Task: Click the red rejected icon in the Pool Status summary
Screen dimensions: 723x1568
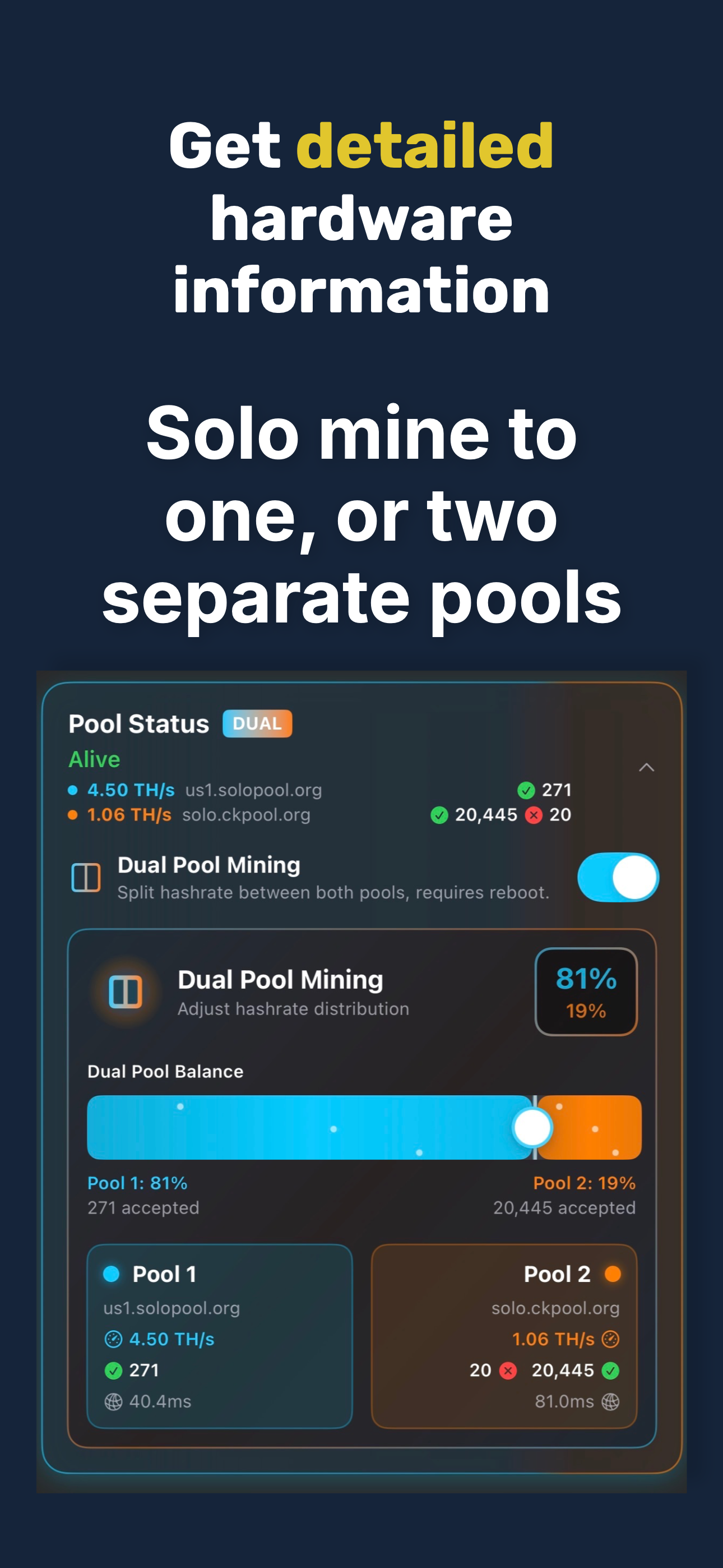Action: coord(534,815)
